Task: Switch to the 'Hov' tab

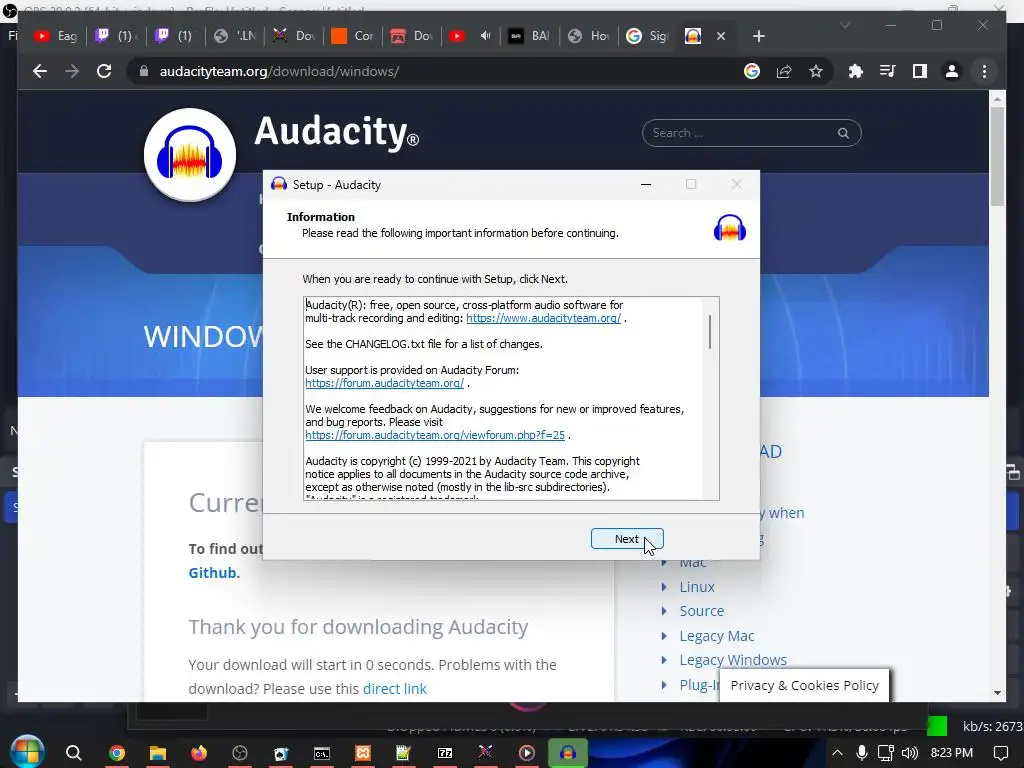Action: (588, 36)
